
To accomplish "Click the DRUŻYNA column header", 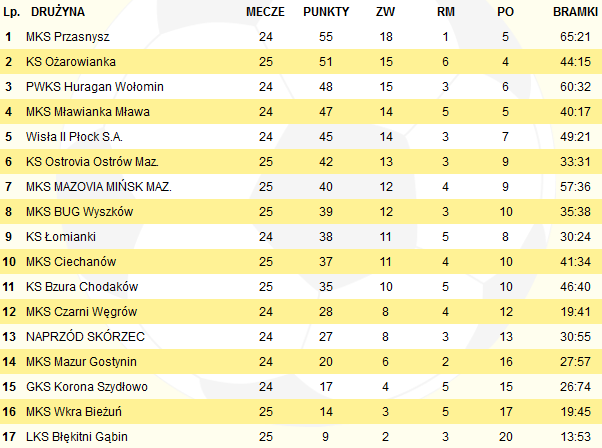I will click(58, 12).
